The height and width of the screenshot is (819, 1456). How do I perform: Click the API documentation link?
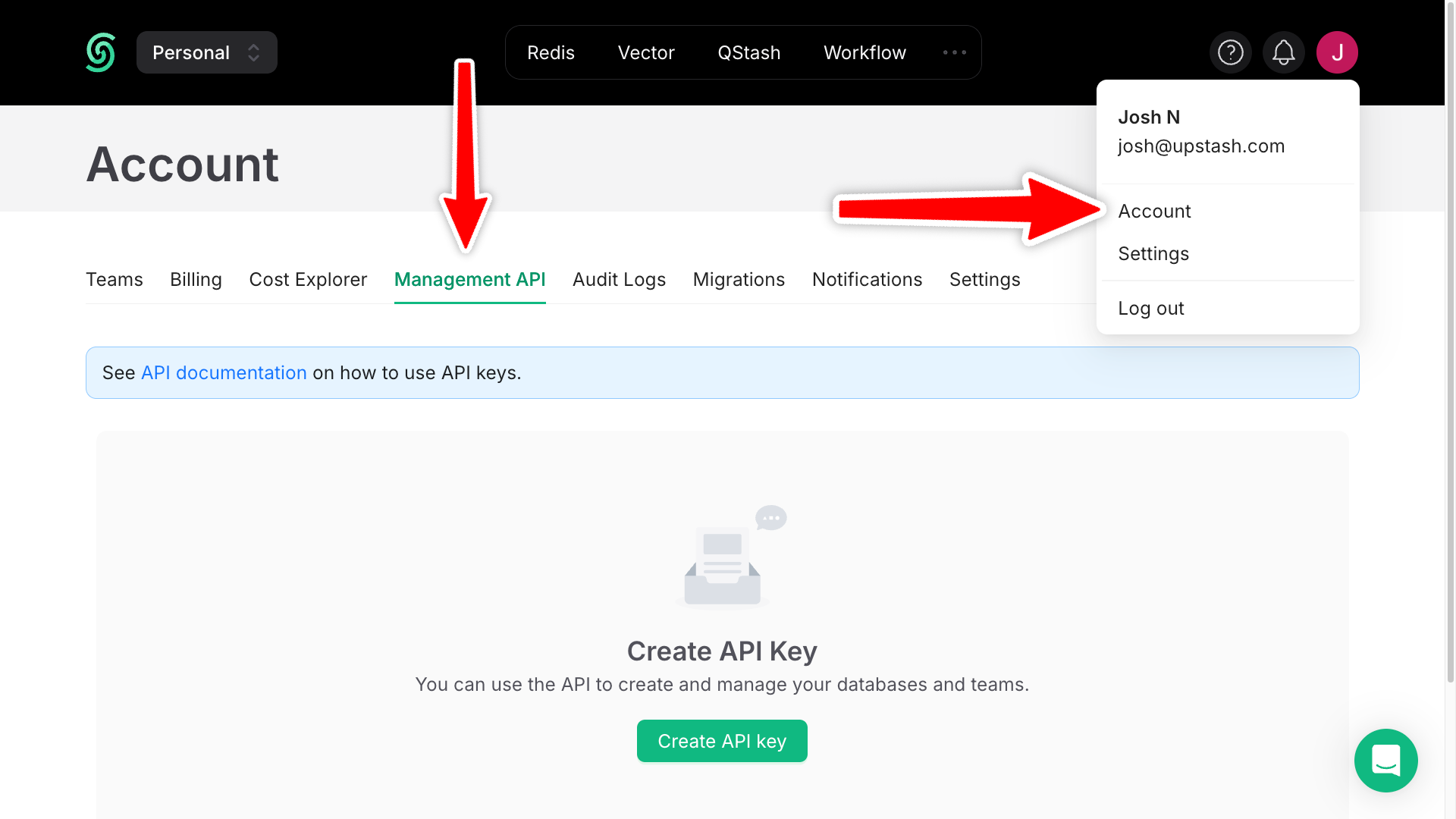(224, 373)
